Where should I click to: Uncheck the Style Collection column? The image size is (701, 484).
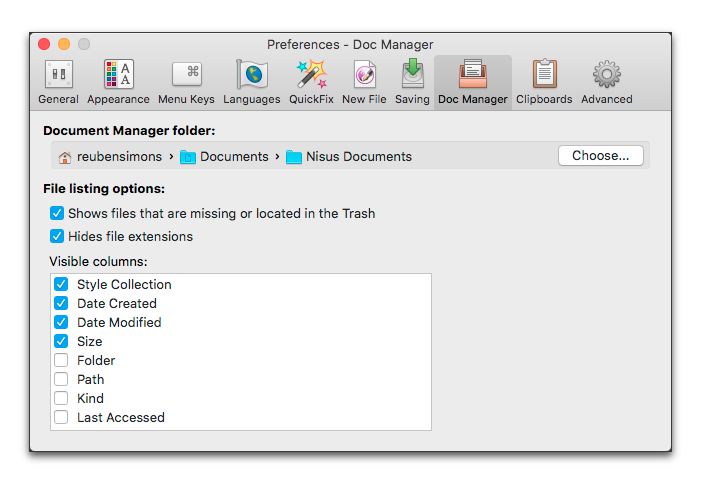61,284
